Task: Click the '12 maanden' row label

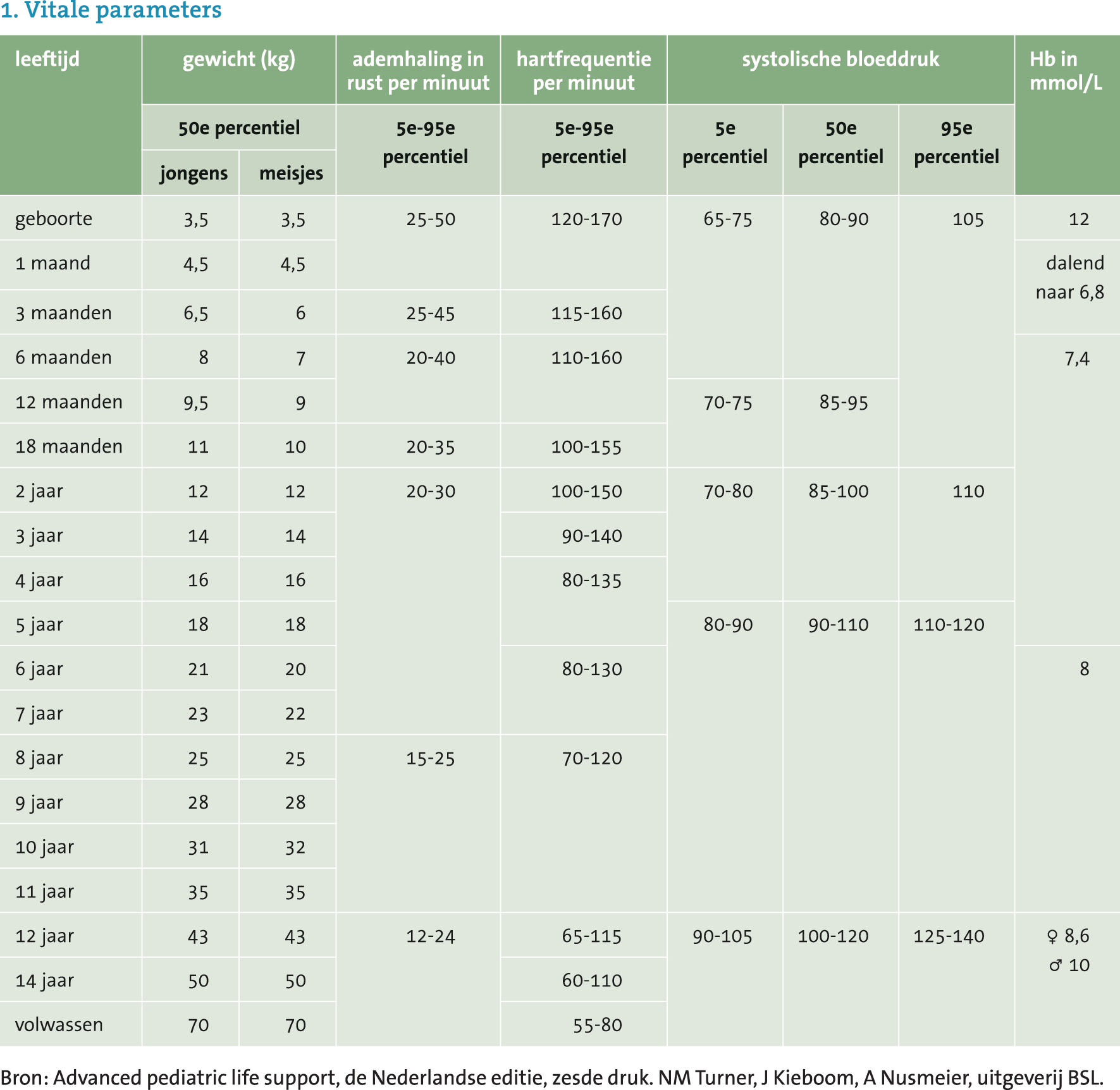Action: pyautogui.click(x=69, y=402)
